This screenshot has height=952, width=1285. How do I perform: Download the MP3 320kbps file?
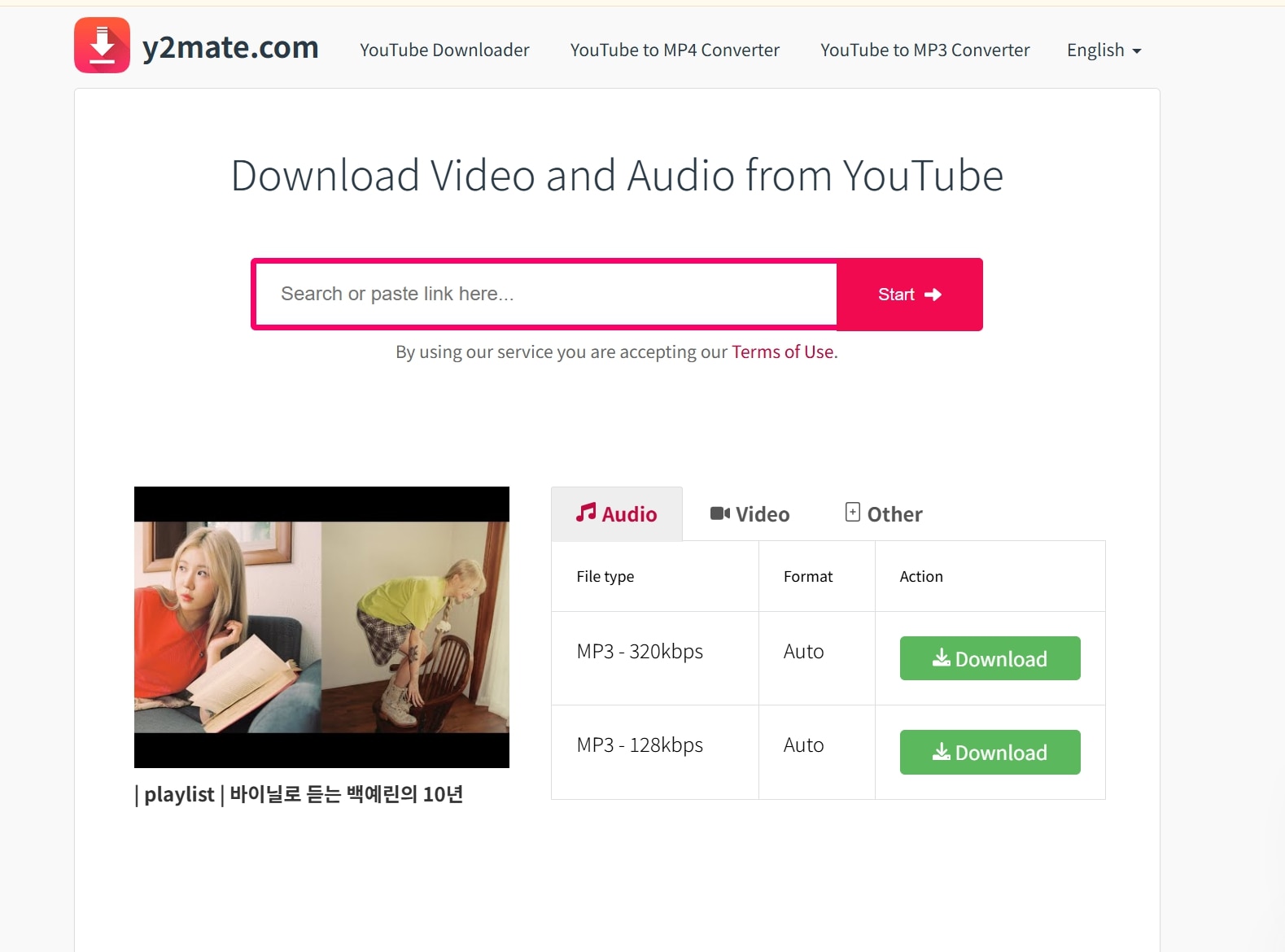tap(990, 658)
